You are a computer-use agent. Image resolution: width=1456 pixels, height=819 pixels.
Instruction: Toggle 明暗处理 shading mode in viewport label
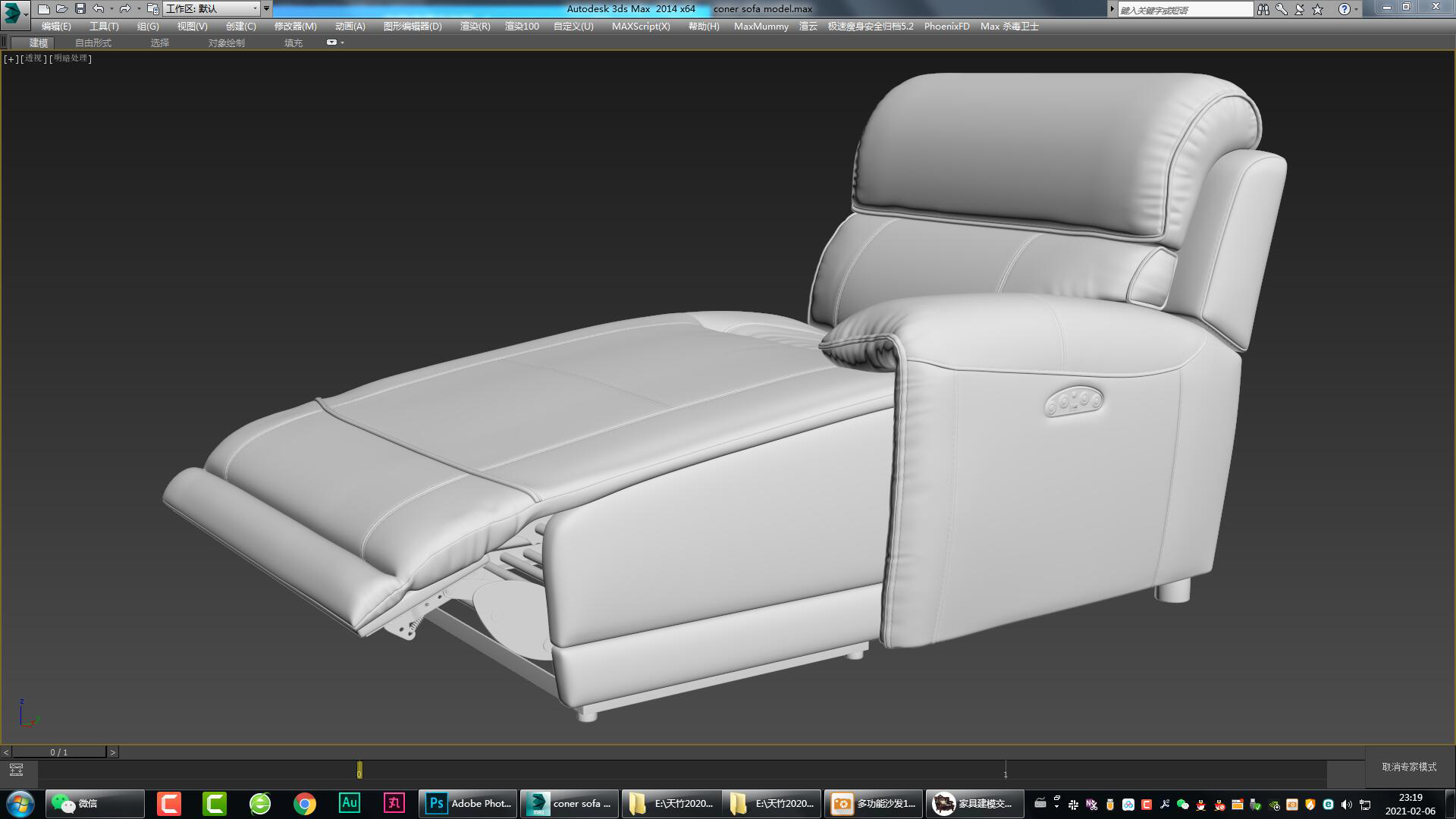click(70, 58)
